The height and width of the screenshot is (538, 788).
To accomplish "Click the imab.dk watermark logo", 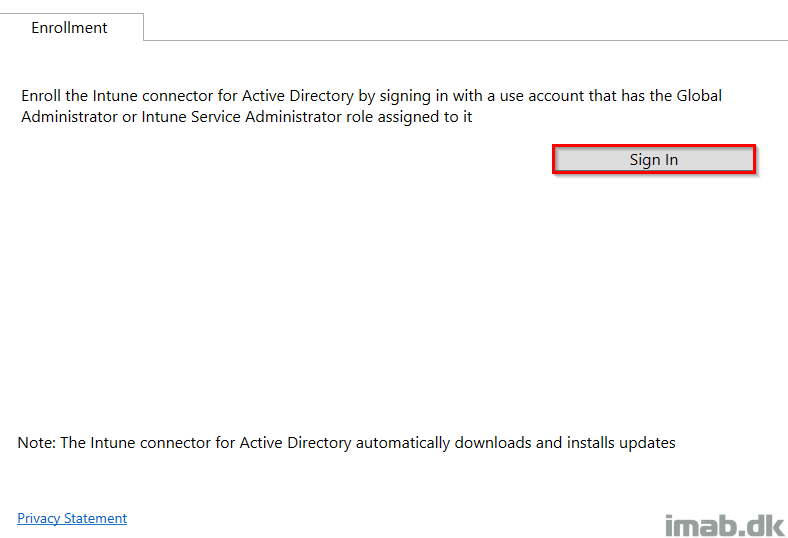I will pyautogui.click(x=724, y=525).
